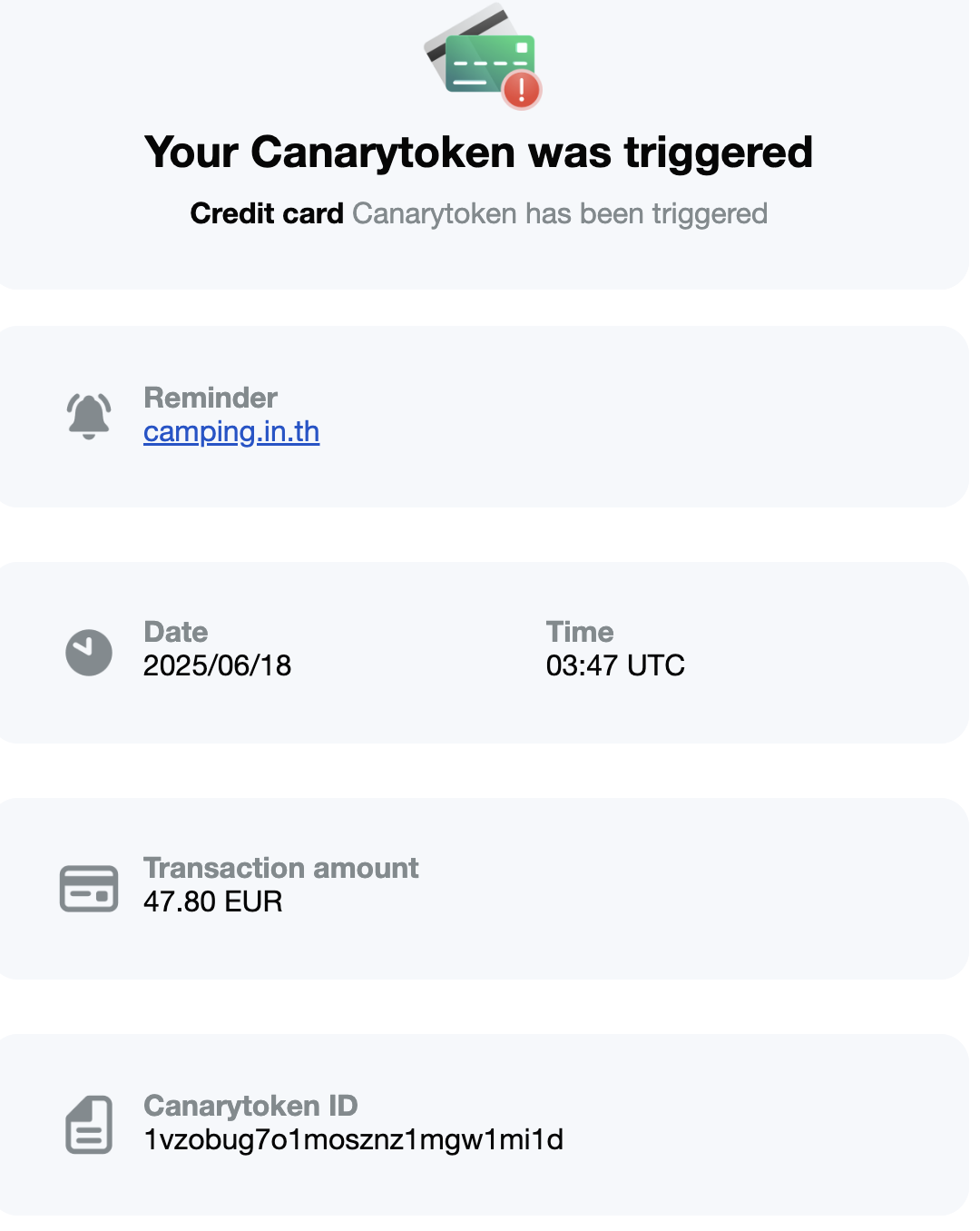Click the 'Credit card' bold text

267,213
